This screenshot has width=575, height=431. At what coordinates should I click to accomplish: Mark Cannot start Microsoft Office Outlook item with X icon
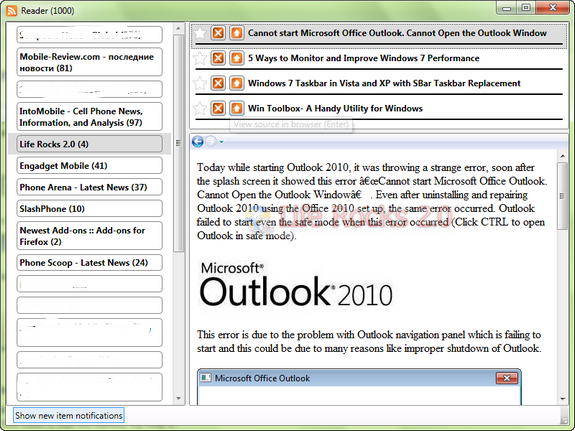click(218, 33)
